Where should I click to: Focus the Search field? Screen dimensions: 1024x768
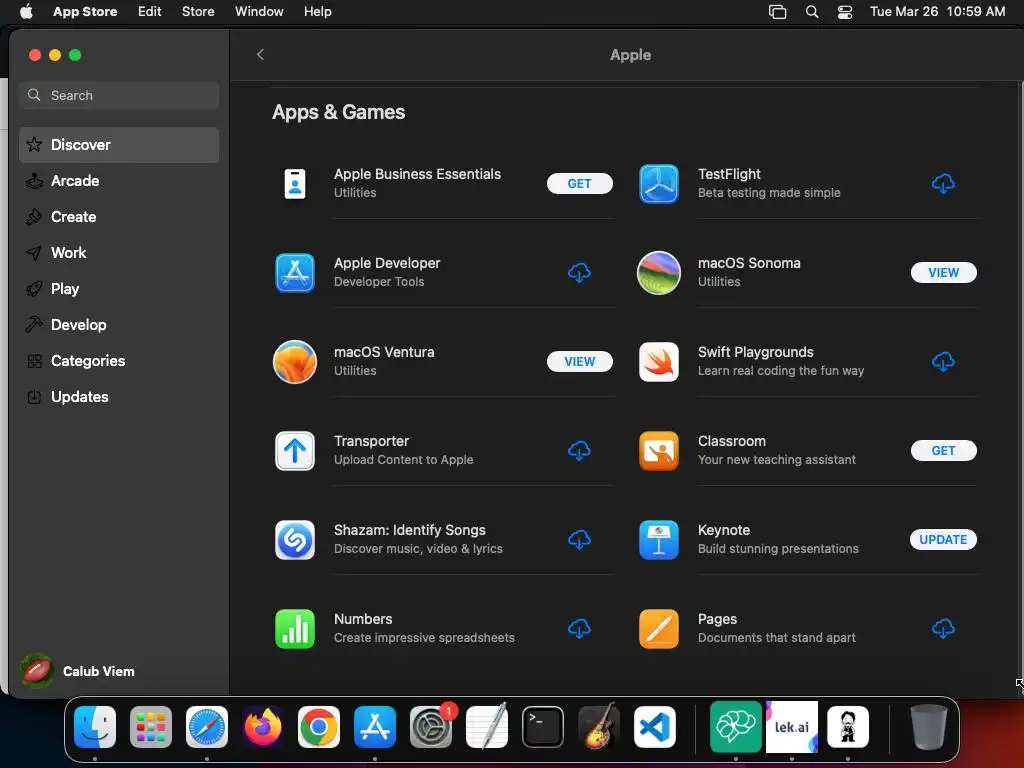tap(119, 95)
